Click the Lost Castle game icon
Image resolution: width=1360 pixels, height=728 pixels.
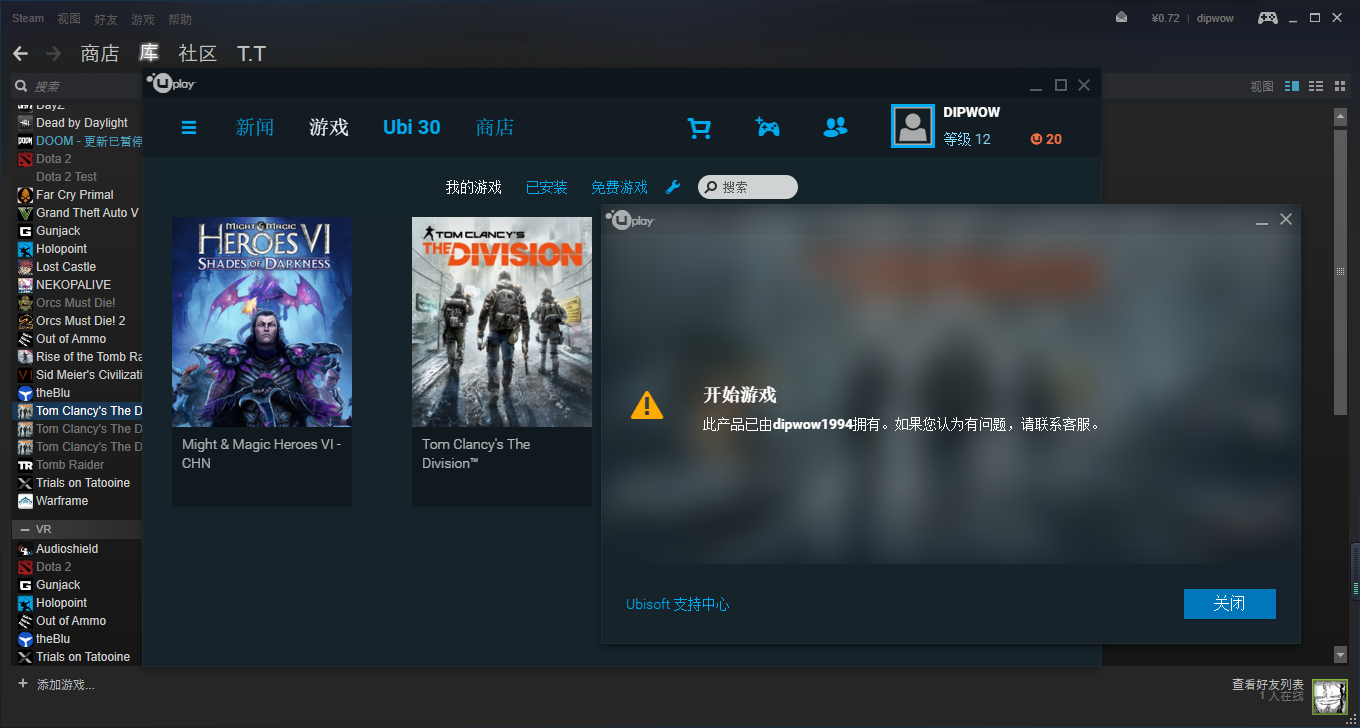25,267
